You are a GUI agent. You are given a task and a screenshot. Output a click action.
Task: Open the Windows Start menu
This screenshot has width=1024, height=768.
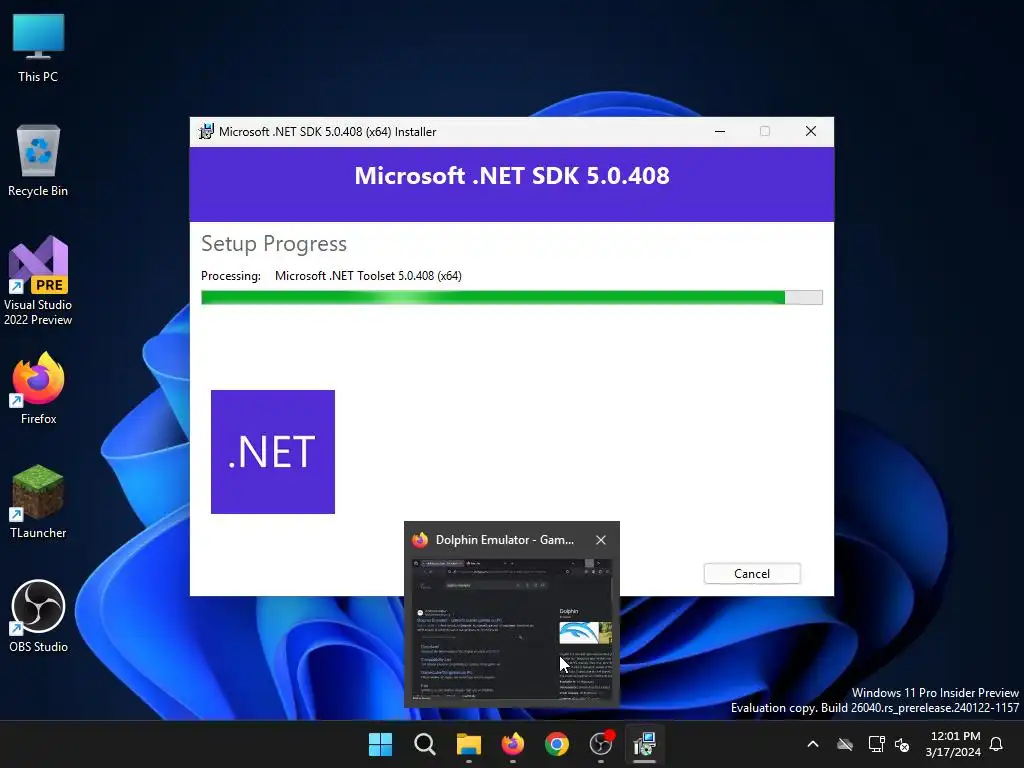(380, 744)
